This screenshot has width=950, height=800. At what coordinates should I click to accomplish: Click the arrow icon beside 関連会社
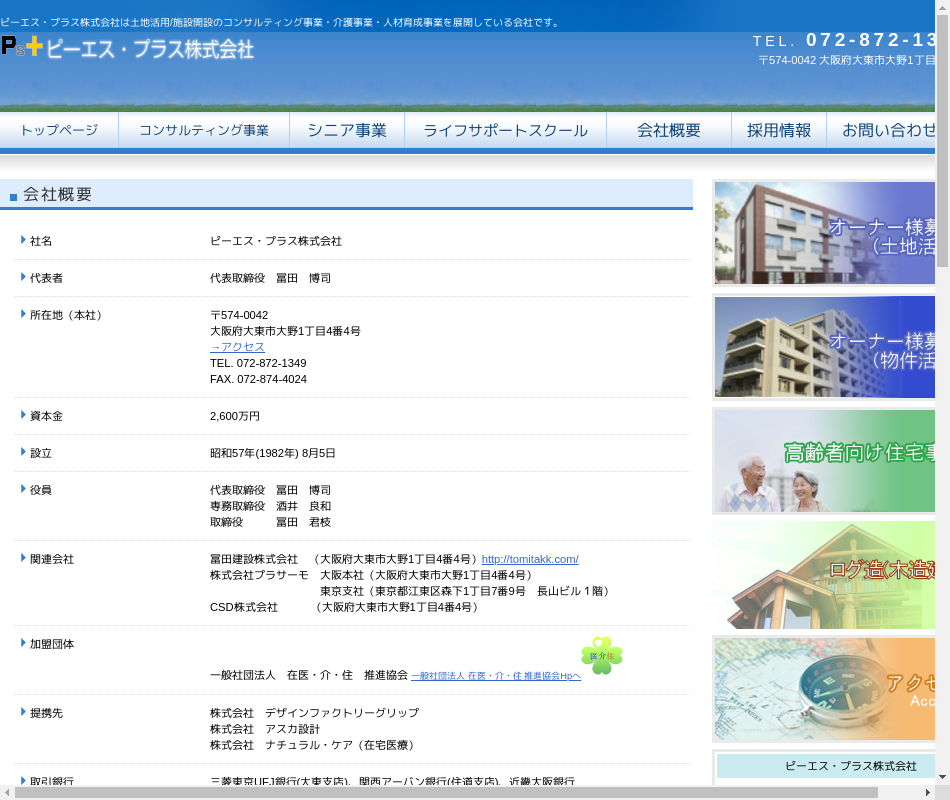pyautogui.click(x=23, y=558)
